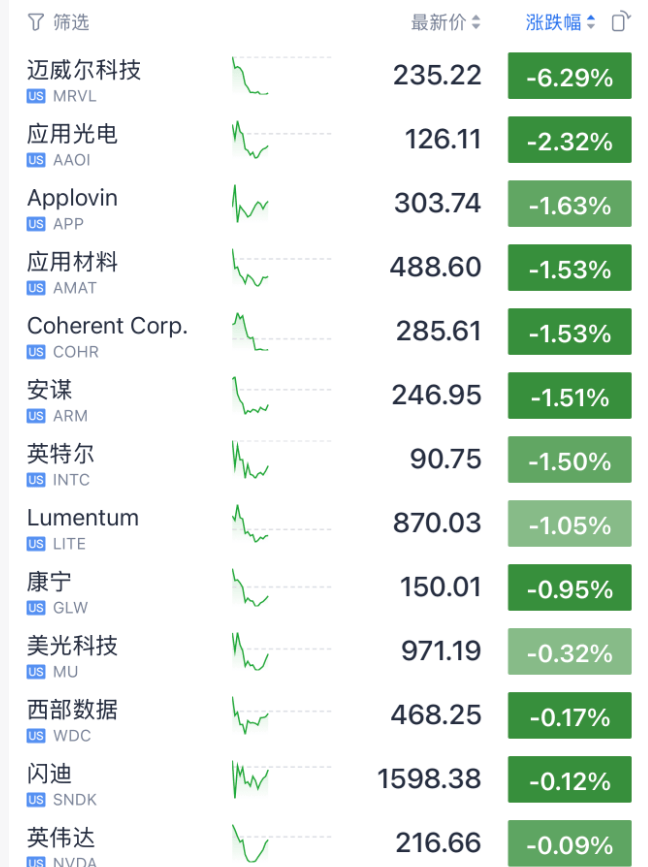
Task: Tap the rotate-screen icon beside 涨跌幅
Action: coord(621,22)
